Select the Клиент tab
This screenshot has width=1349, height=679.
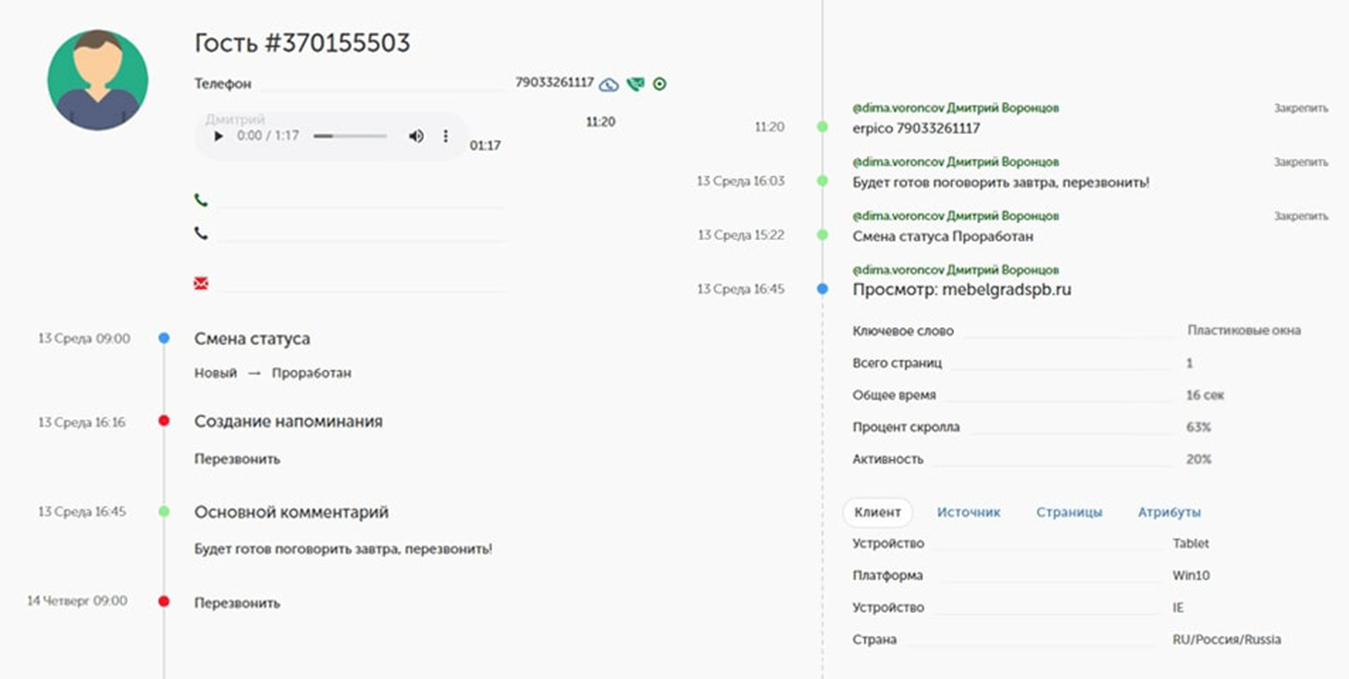pos(877,512)
